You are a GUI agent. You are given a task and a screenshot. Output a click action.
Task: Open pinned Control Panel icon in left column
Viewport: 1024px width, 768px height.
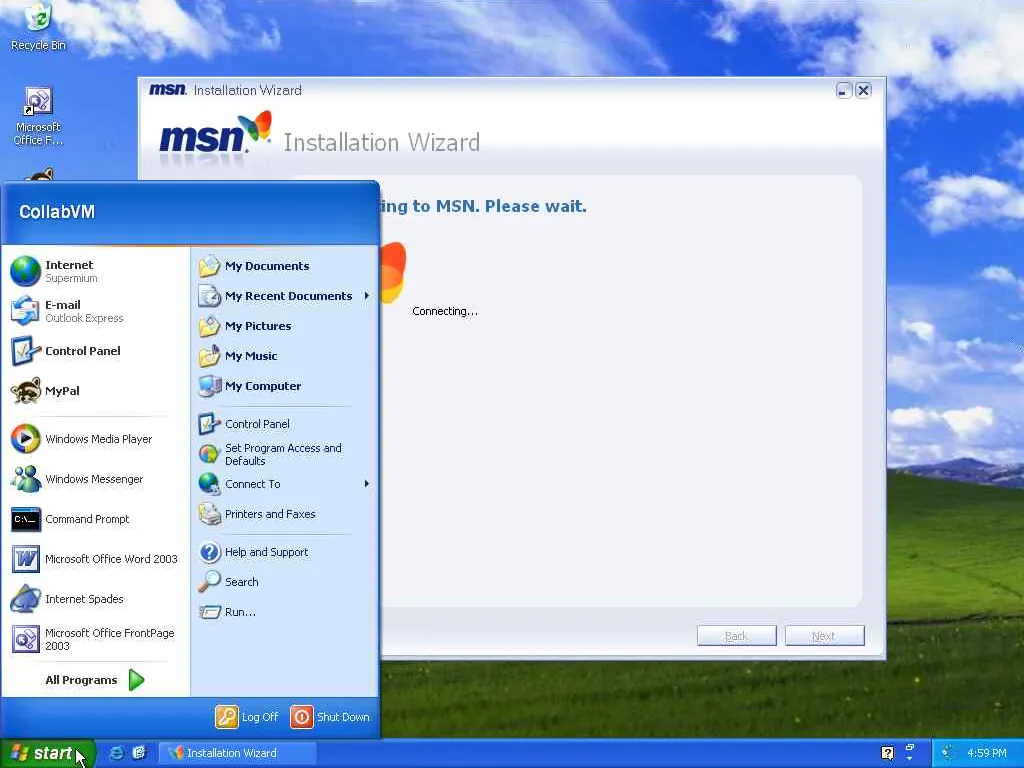(x=25, y=351)
